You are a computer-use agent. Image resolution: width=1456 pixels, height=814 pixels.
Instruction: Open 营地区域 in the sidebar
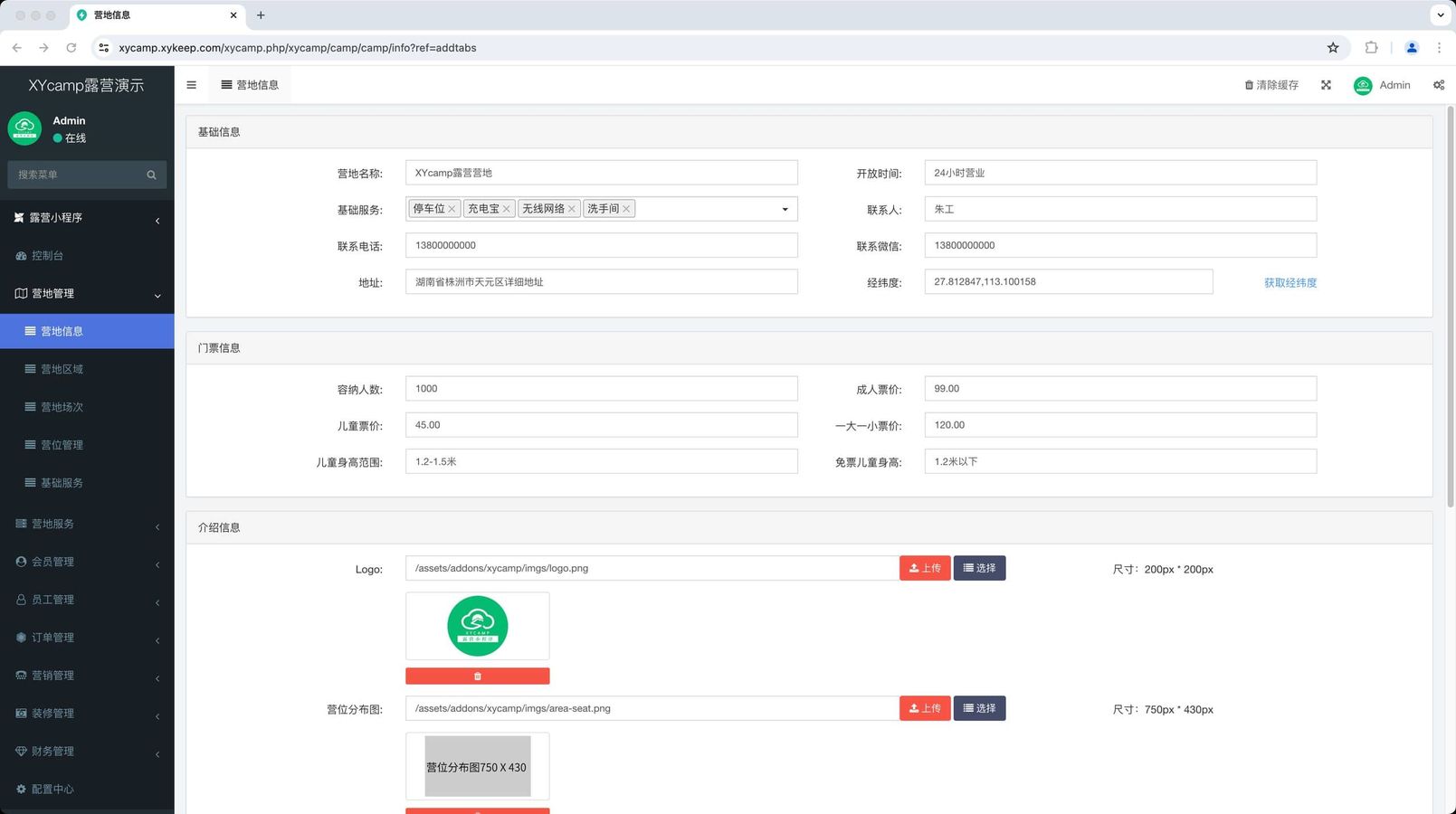pyautogui.click(x=62, y=369)
